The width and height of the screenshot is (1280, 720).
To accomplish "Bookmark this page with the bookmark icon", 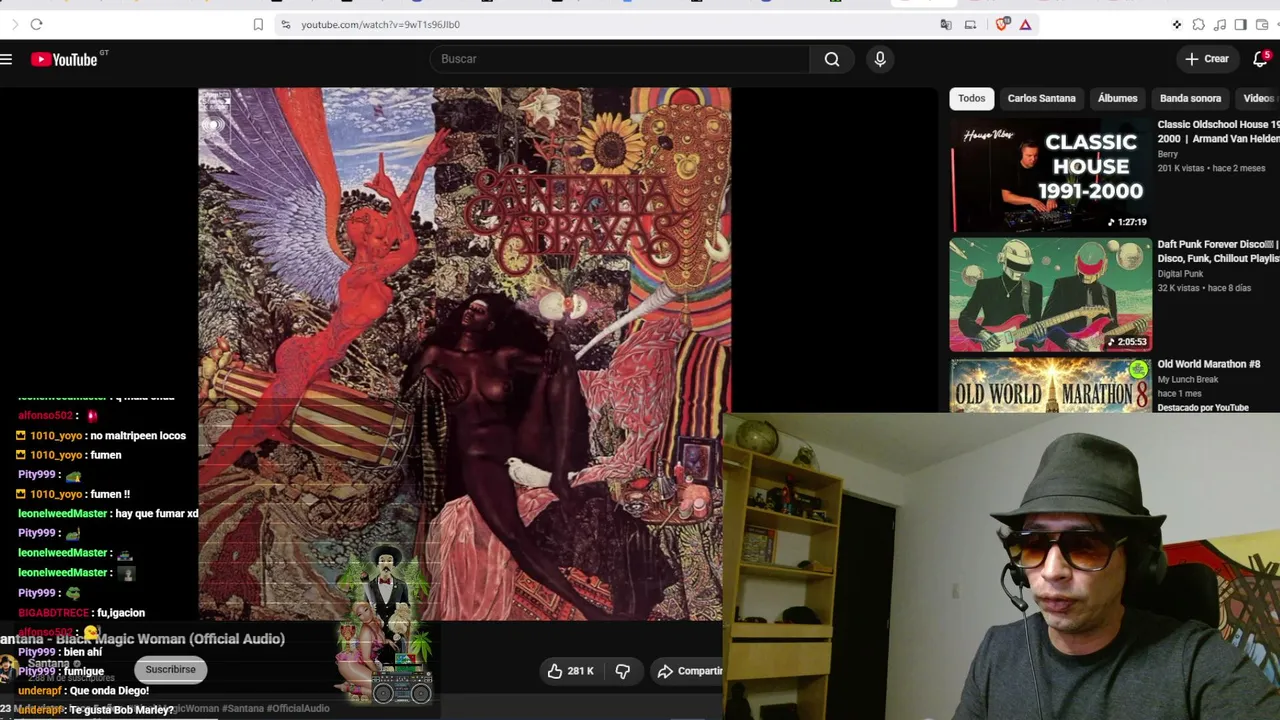I will [x=258, y=24].
